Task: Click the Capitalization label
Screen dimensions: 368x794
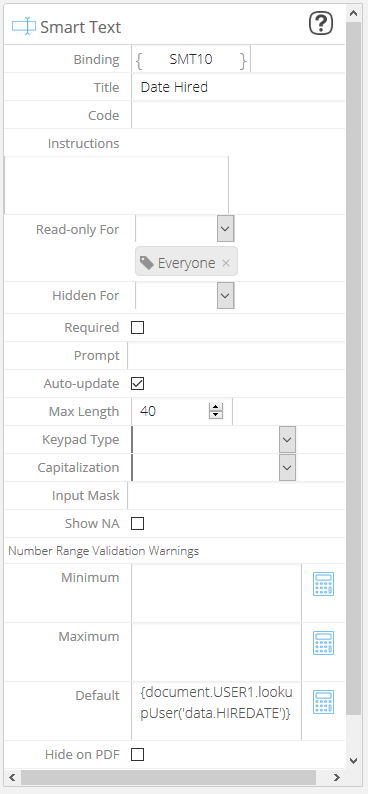Action: coord(78,467)
